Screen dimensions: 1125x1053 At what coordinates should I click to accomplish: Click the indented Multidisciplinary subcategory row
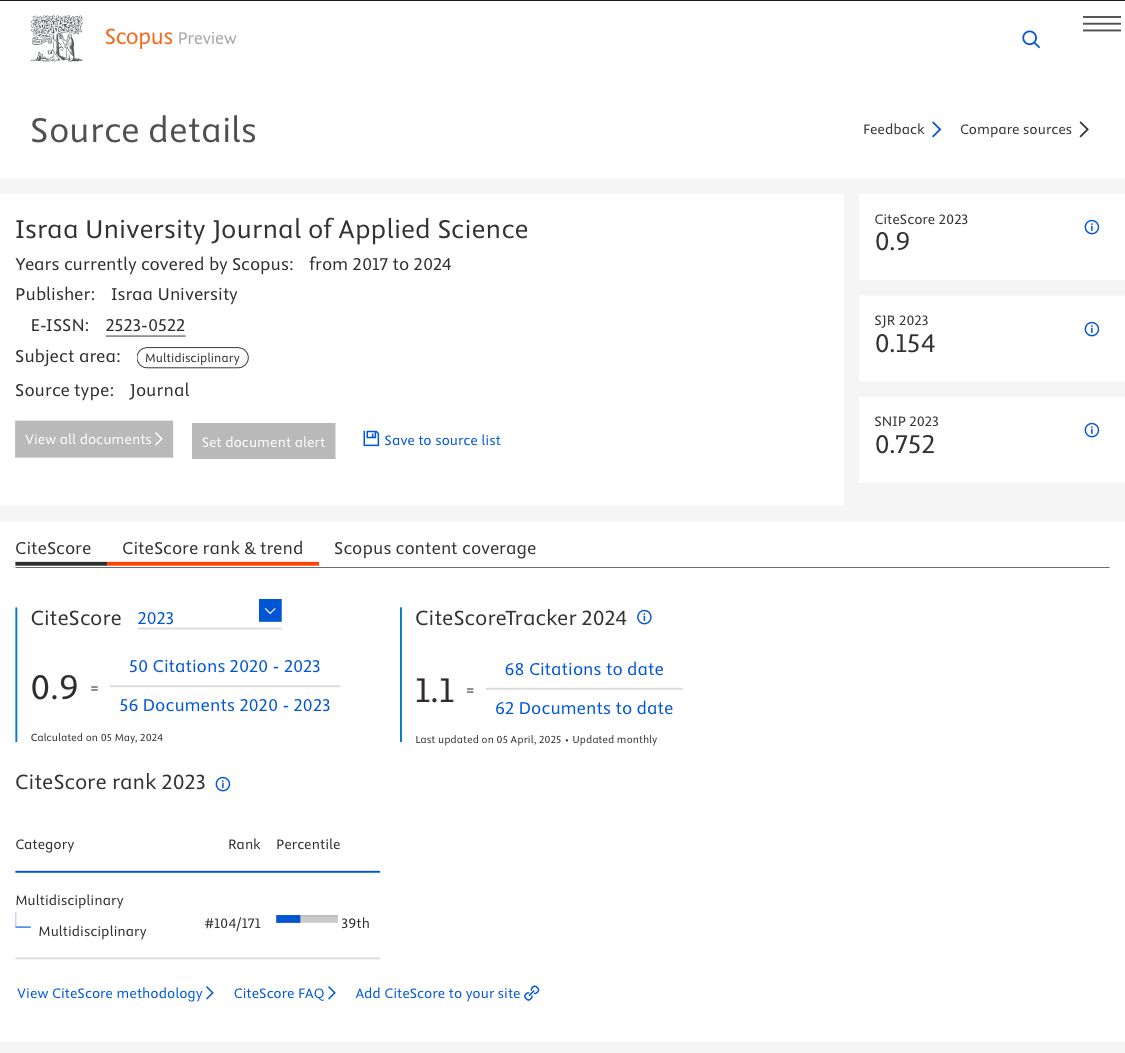tap(92, 931)
